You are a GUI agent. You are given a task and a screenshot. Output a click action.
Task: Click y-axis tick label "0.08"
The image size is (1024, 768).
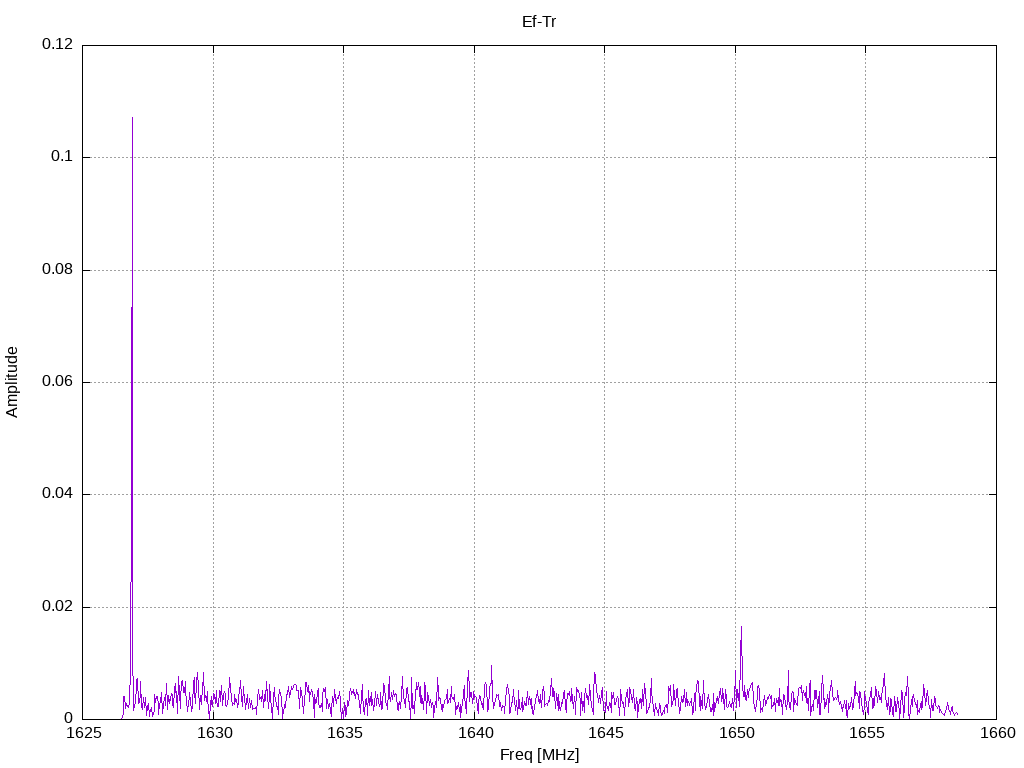coord(57,269)
